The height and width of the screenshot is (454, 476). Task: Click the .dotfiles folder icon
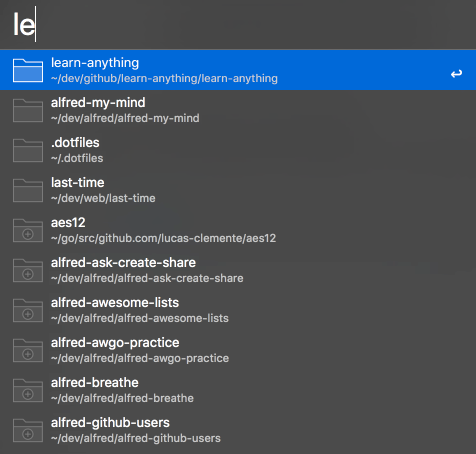(x=28, y=150)
